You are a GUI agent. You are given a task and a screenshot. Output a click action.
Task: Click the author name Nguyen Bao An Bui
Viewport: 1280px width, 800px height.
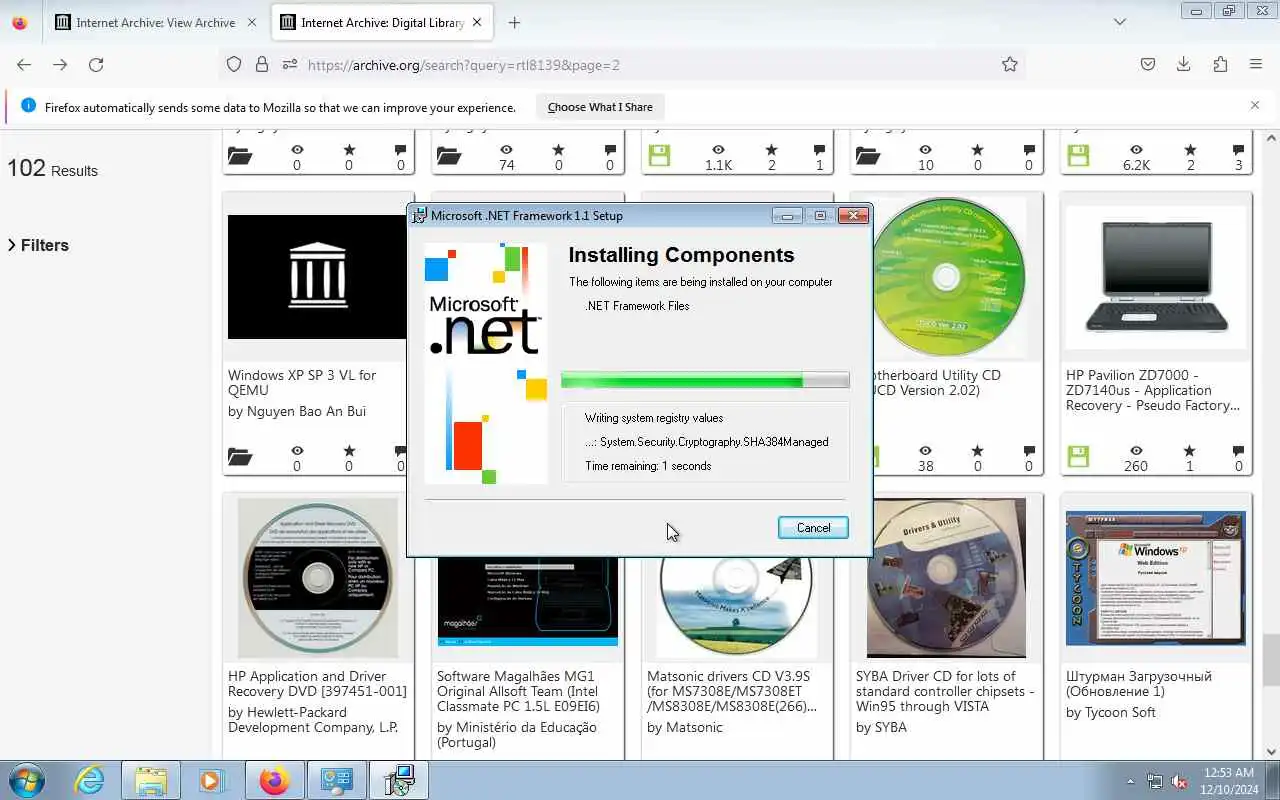pyautogui.click(x=297, y=411)
